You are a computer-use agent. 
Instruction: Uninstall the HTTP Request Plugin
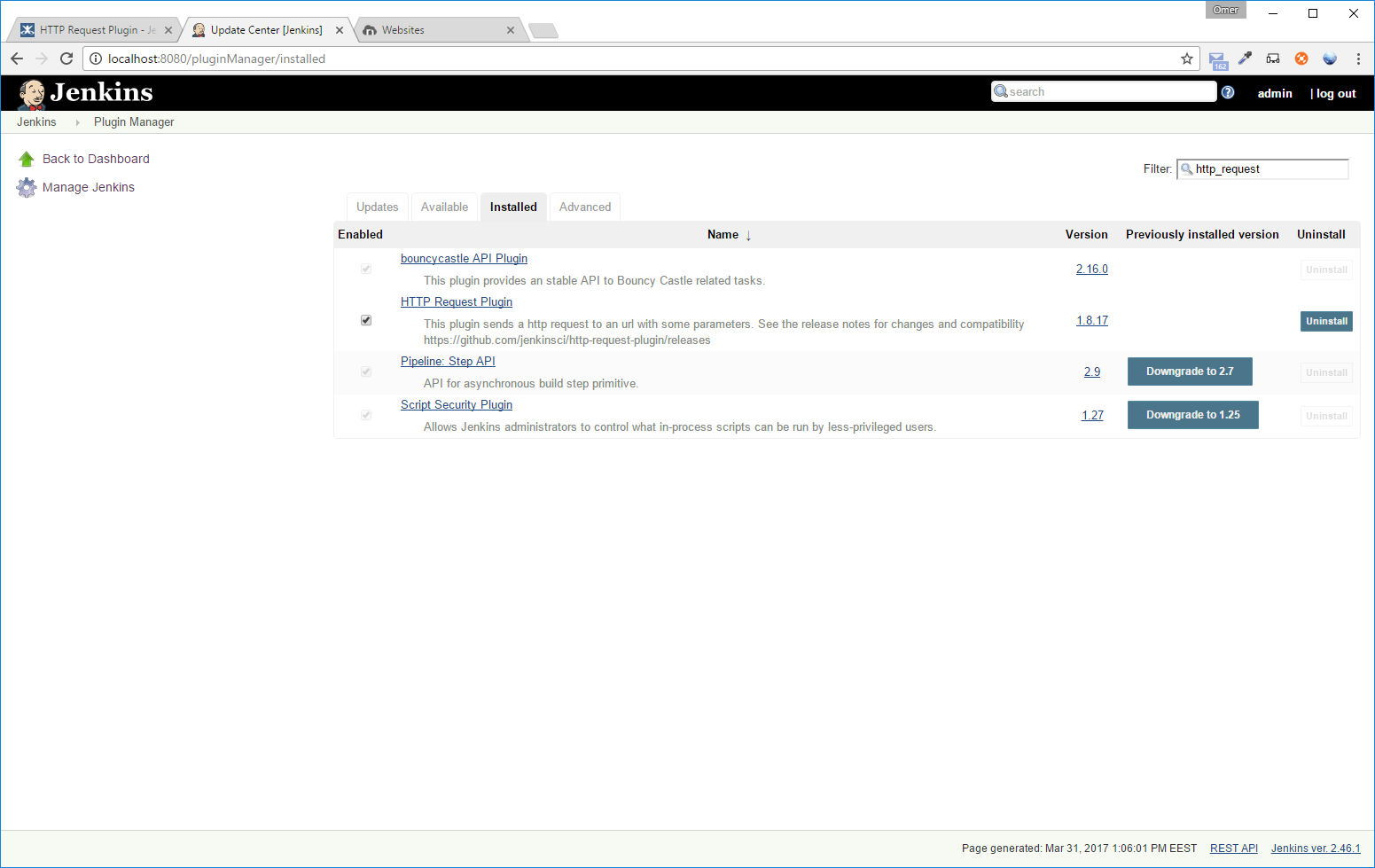(x=1325, y=321)
